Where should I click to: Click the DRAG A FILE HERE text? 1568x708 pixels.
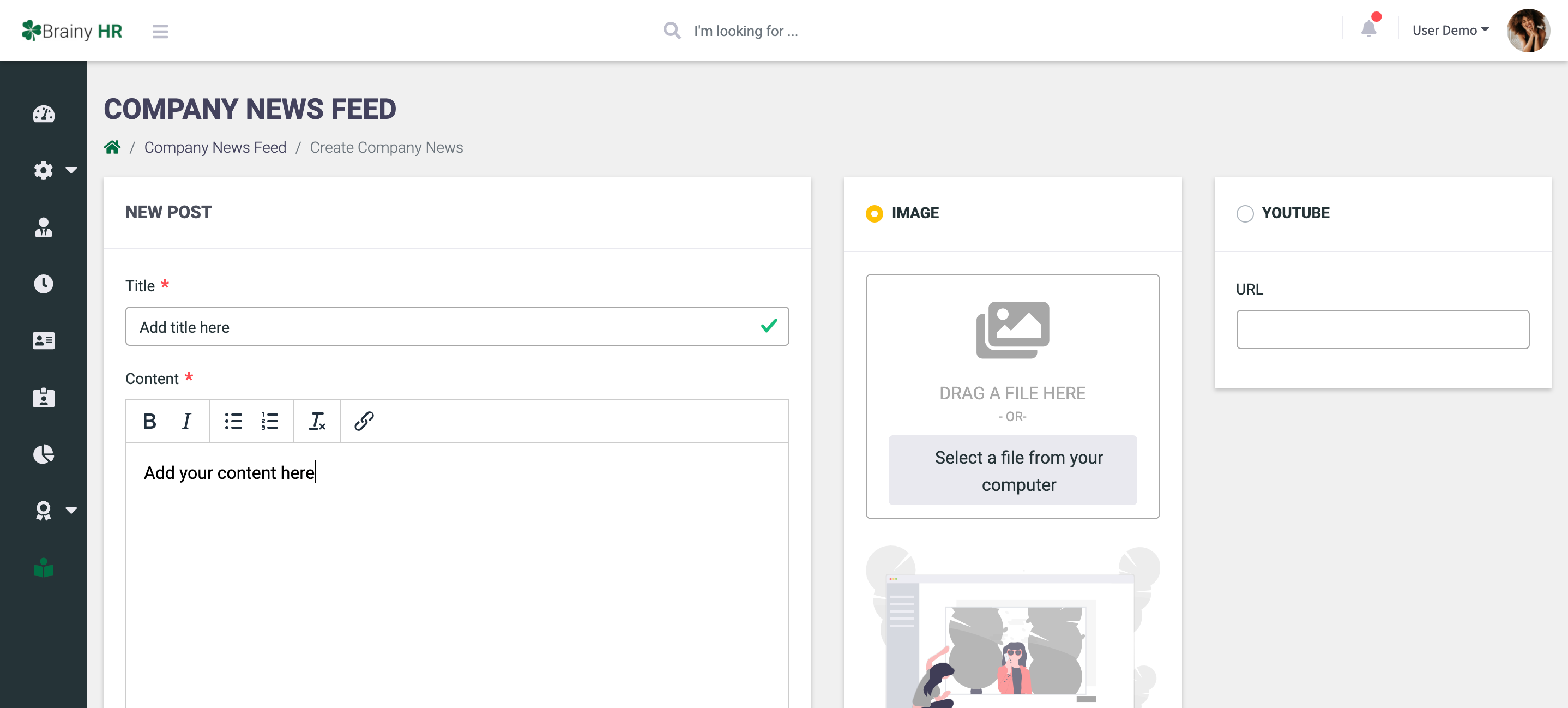click(1012, 393)
